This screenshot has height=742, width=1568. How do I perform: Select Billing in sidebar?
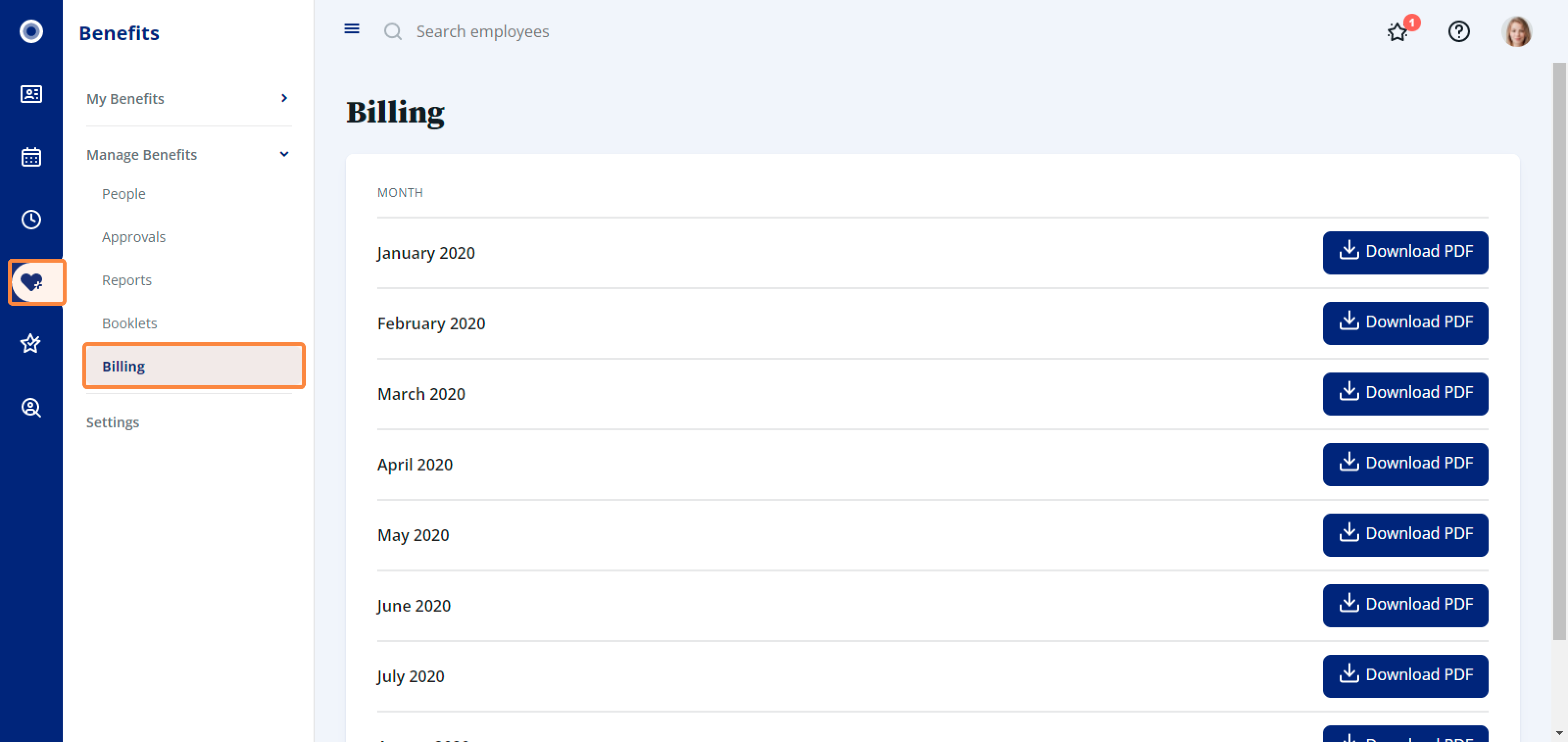pyautogui.click(x=194, y=366)
